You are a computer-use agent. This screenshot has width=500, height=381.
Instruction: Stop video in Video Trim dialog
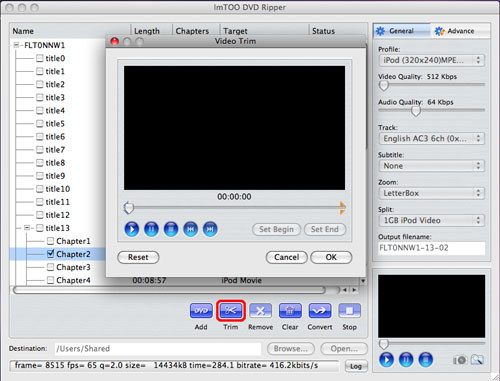click(171, 229)
